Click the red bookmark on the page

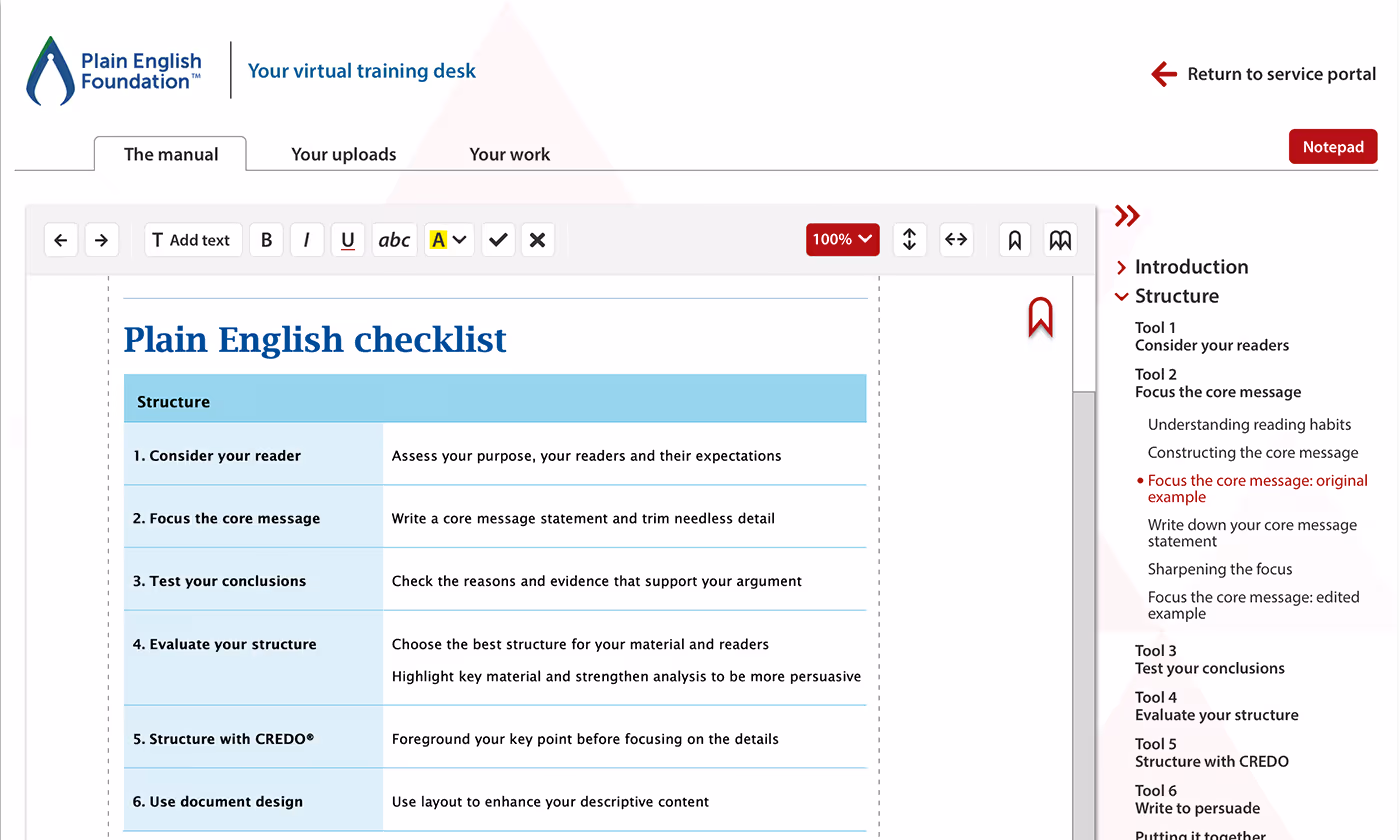click(1040, 316)
